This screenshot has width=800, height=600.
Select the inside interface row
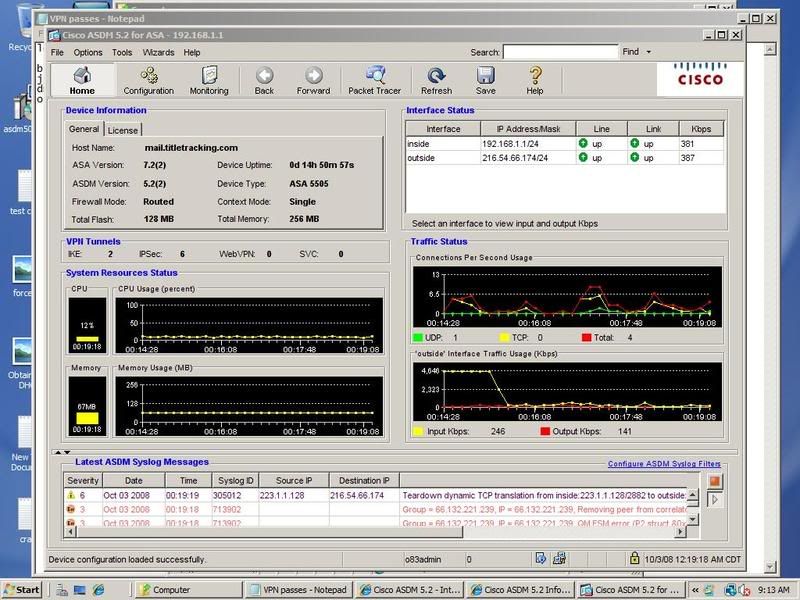click(565, 143)
